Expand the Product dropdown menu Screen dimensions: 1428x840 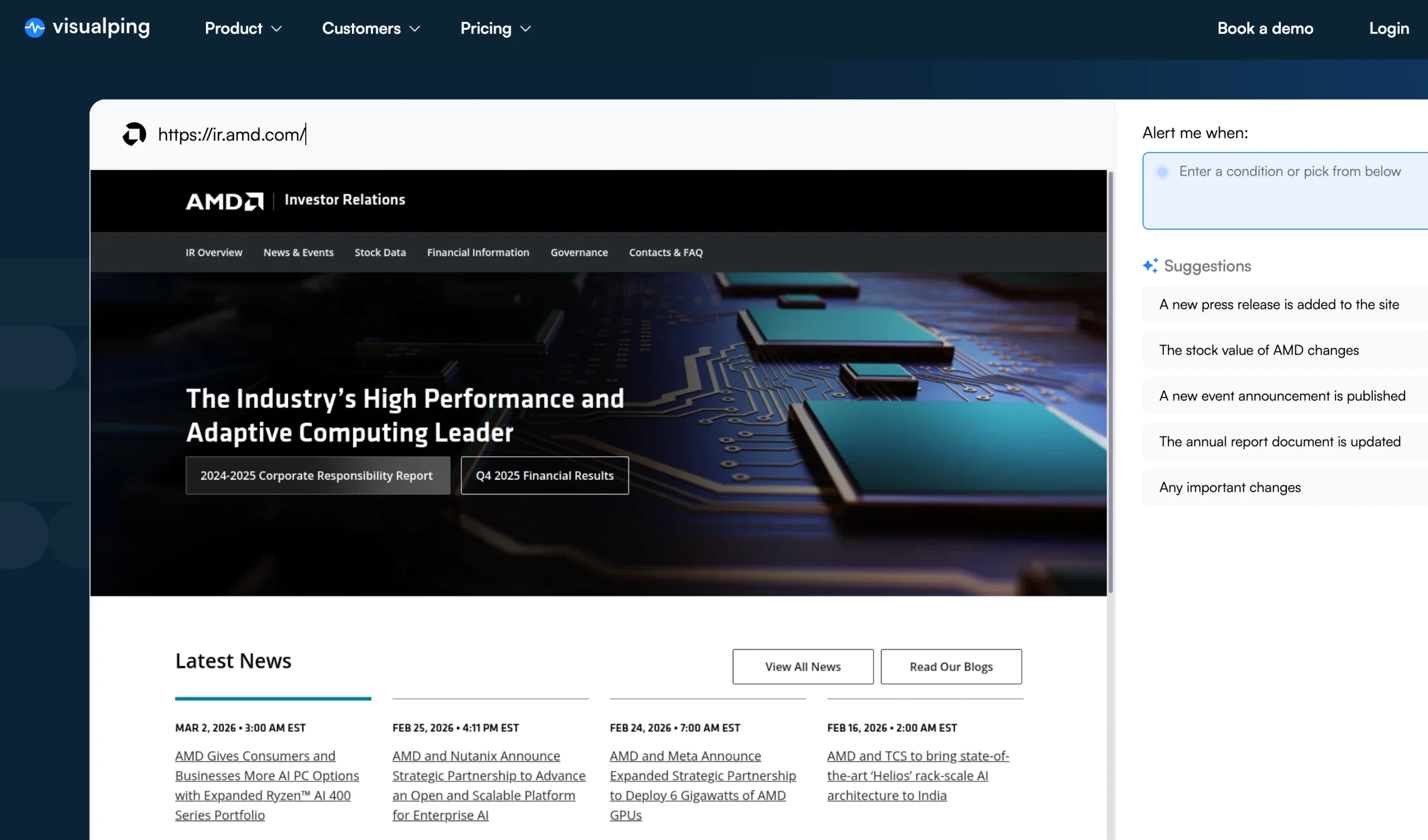(x=243, y=28)
